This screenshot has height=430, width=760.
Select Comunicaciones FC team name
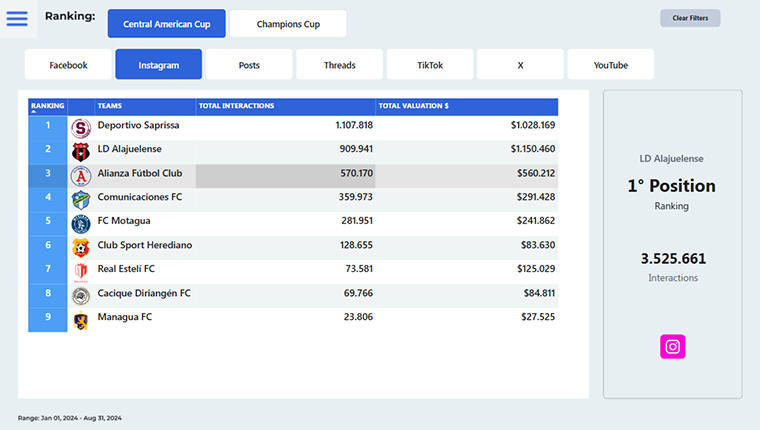[x=140, y=197]
